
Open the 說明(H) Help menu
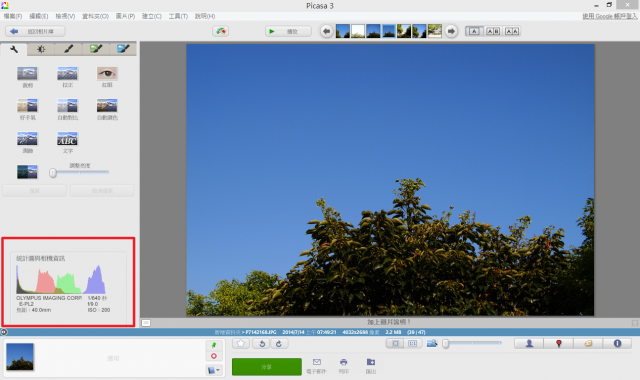tap(205, 16)
